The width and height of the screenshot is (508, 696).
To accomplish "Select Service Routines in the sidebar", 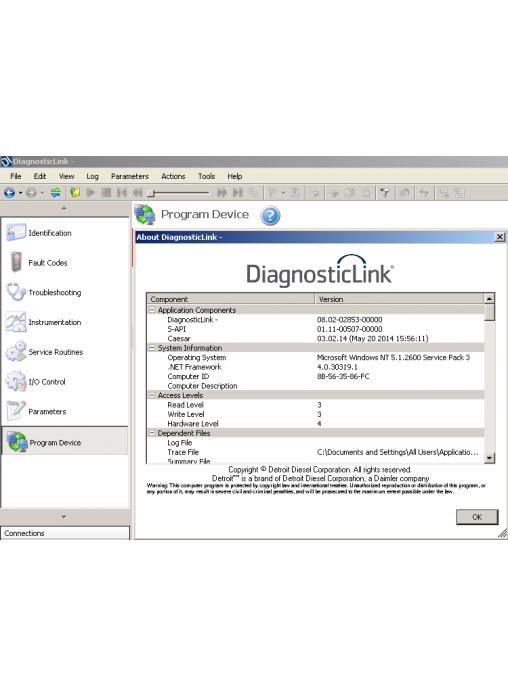I will (65, 352).
